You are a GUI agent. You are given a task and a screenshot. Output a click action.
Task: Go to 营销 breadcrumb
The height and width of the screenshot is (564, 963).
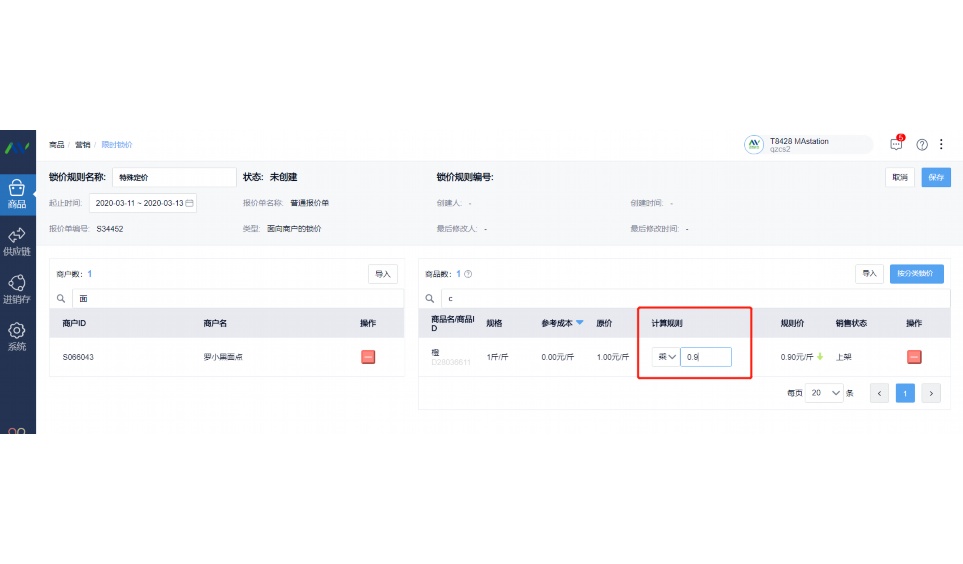(x=83, y=145)
